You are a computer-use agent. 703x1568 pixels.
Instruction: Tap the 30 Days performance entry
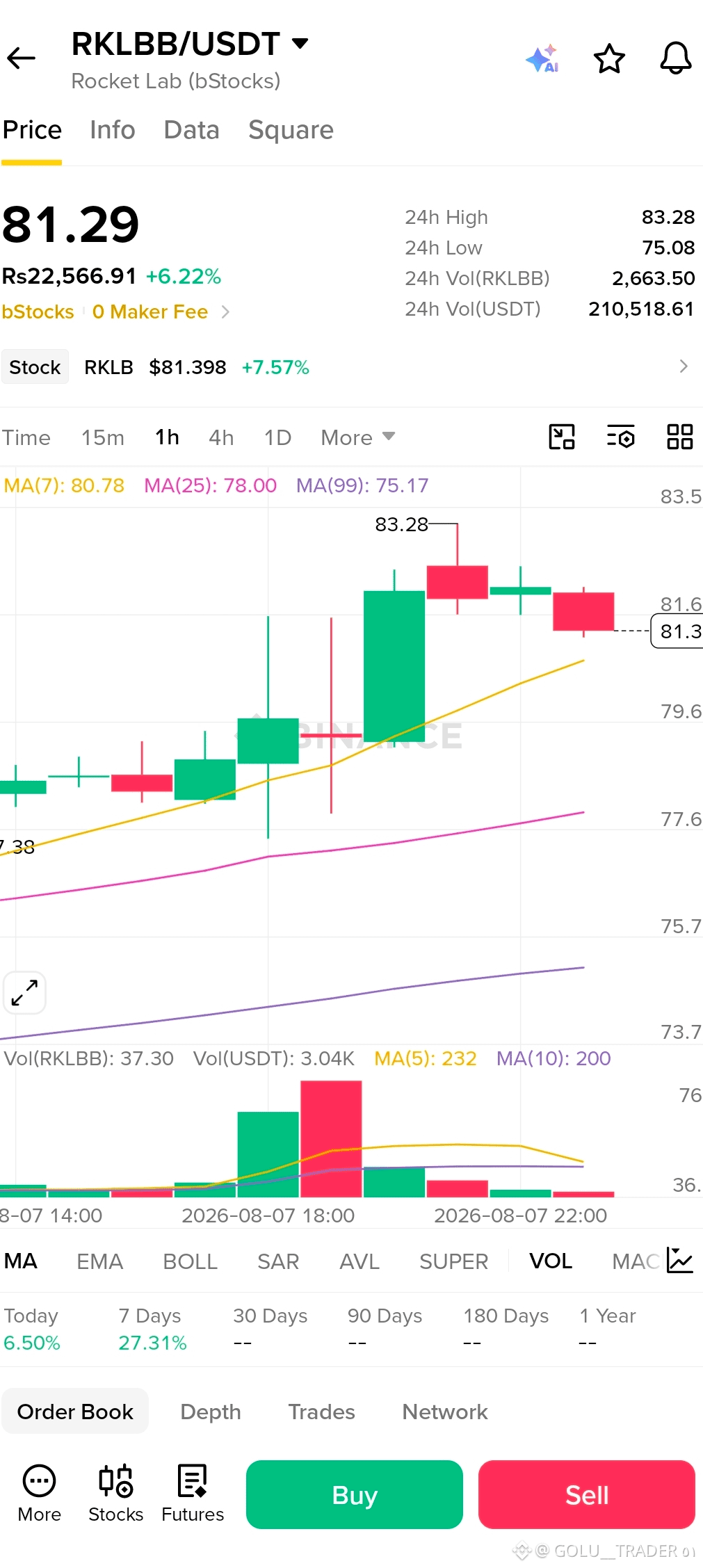[x=270, y=1329]
